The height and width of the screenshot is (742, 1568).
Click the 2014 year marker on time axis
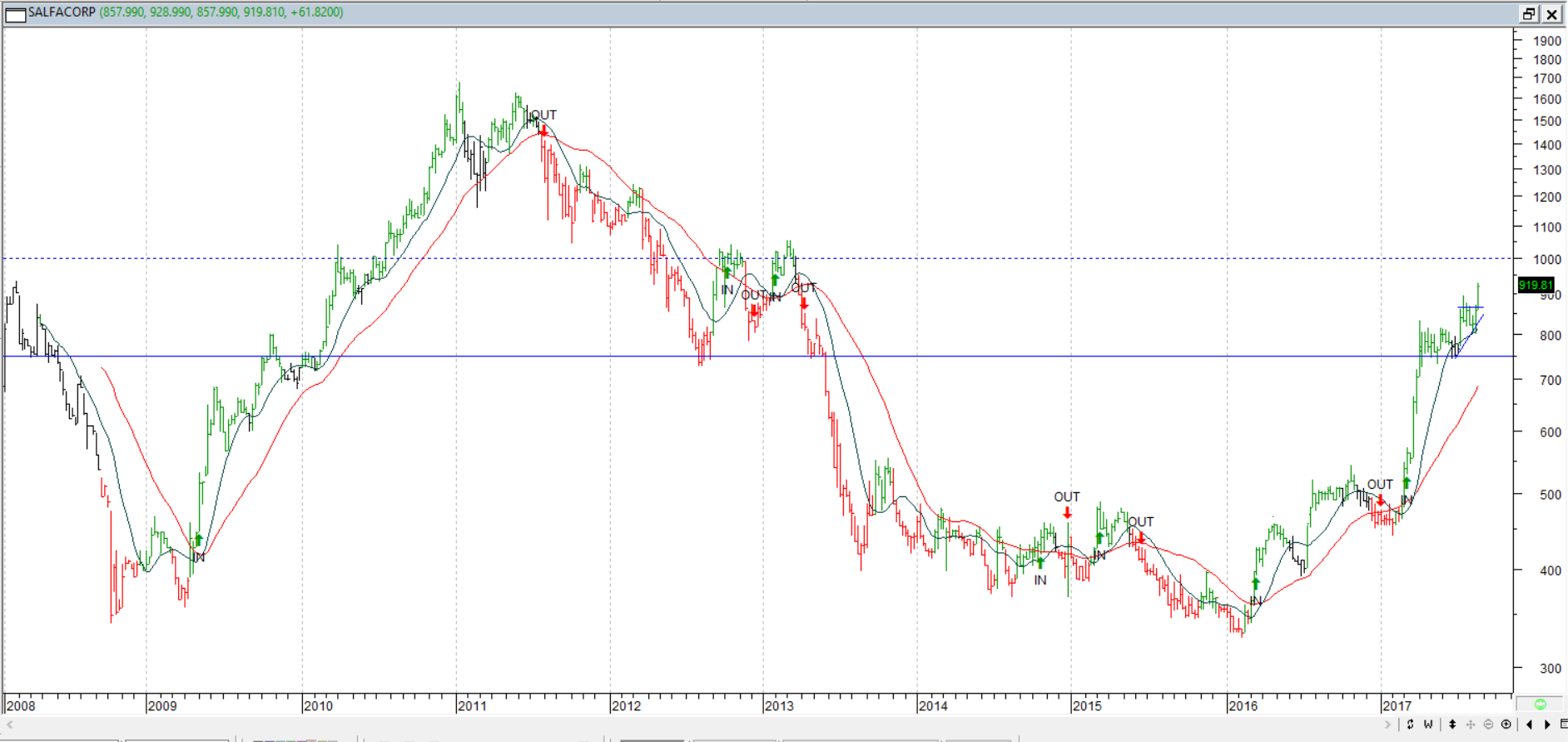tap(932, 706)
